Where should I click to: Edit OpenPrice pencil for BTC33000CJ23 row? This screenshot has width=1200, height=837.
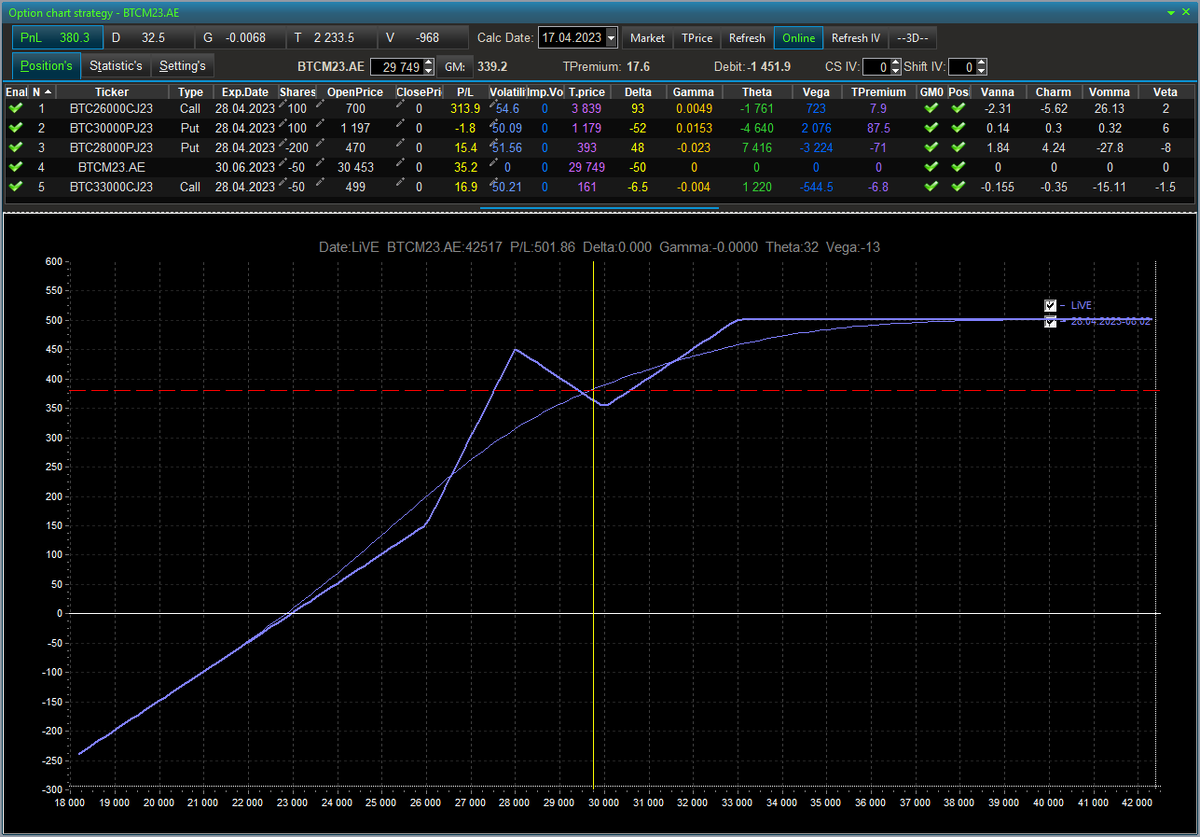[320, 181]
